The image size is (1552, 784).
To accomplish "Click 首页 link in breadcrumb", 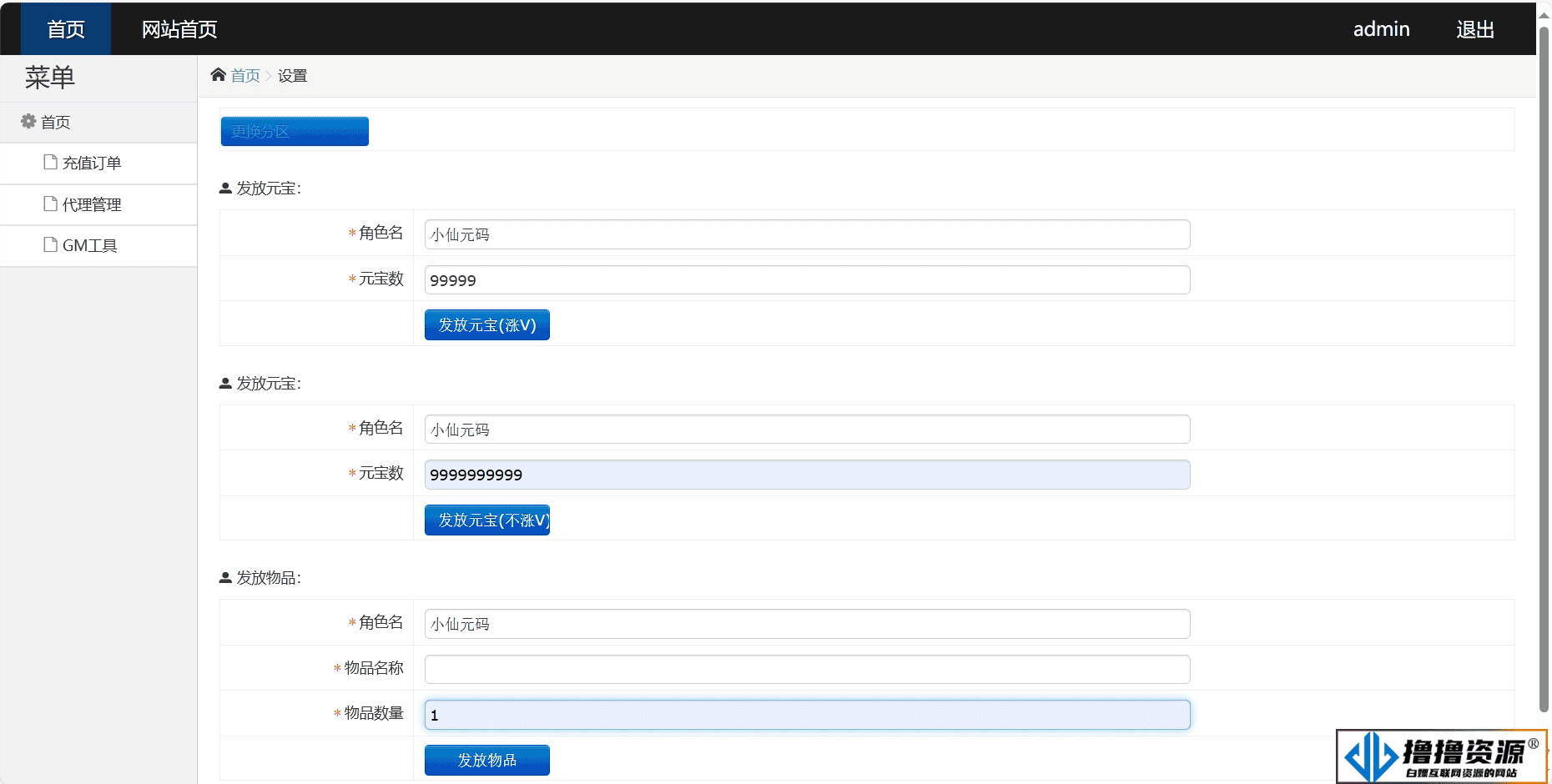I will click(x=245, y=76).
